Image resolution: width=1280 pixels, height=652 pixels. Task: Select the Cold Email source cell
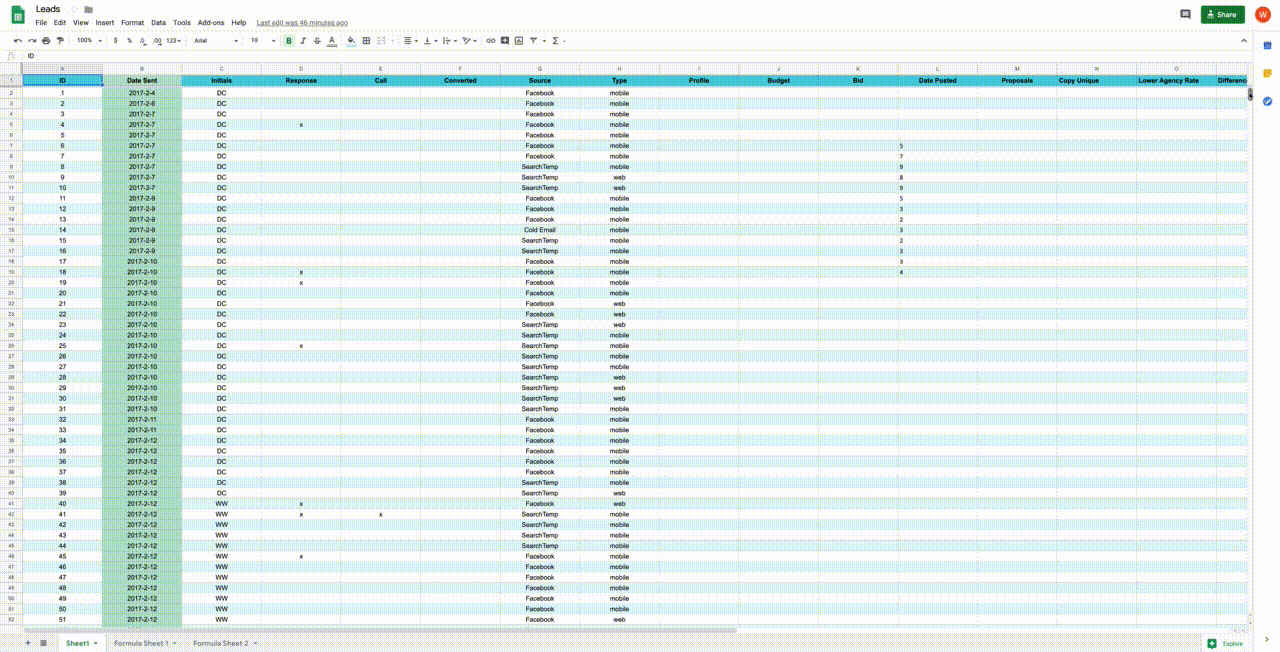(540, 230)
